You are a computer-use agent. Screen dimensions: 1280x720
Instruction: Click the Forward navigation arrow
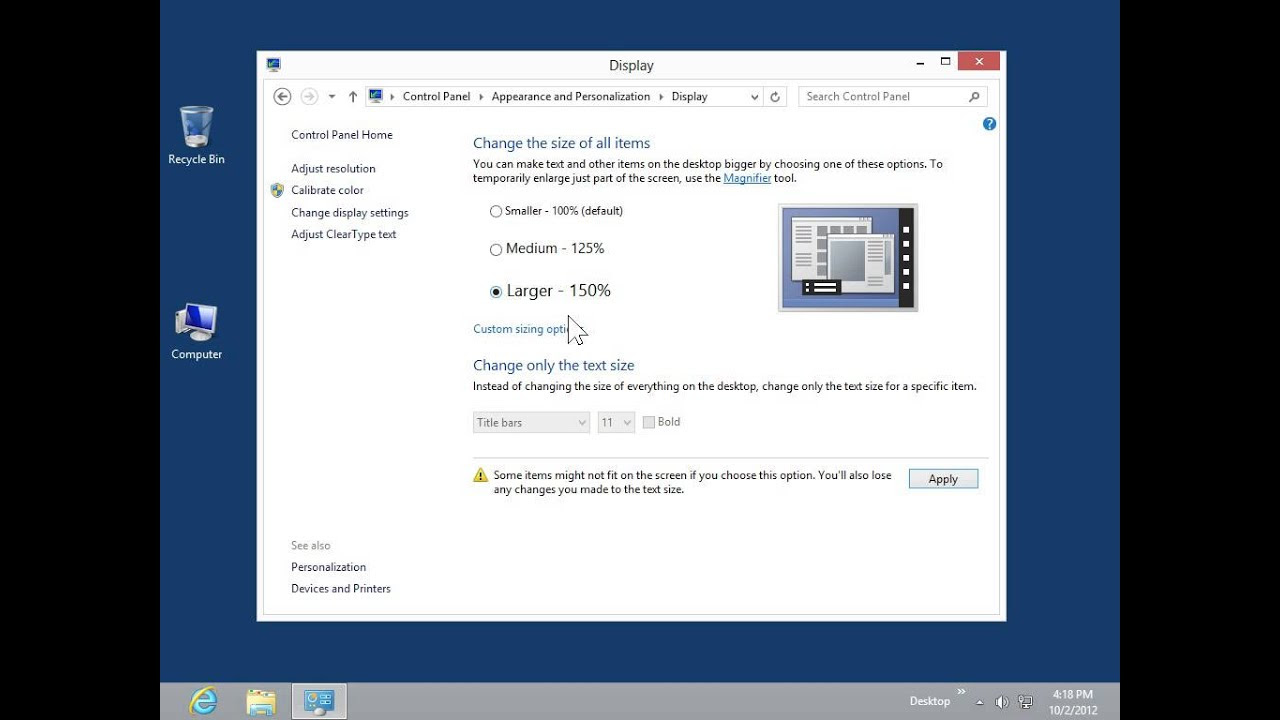point(309,96)
